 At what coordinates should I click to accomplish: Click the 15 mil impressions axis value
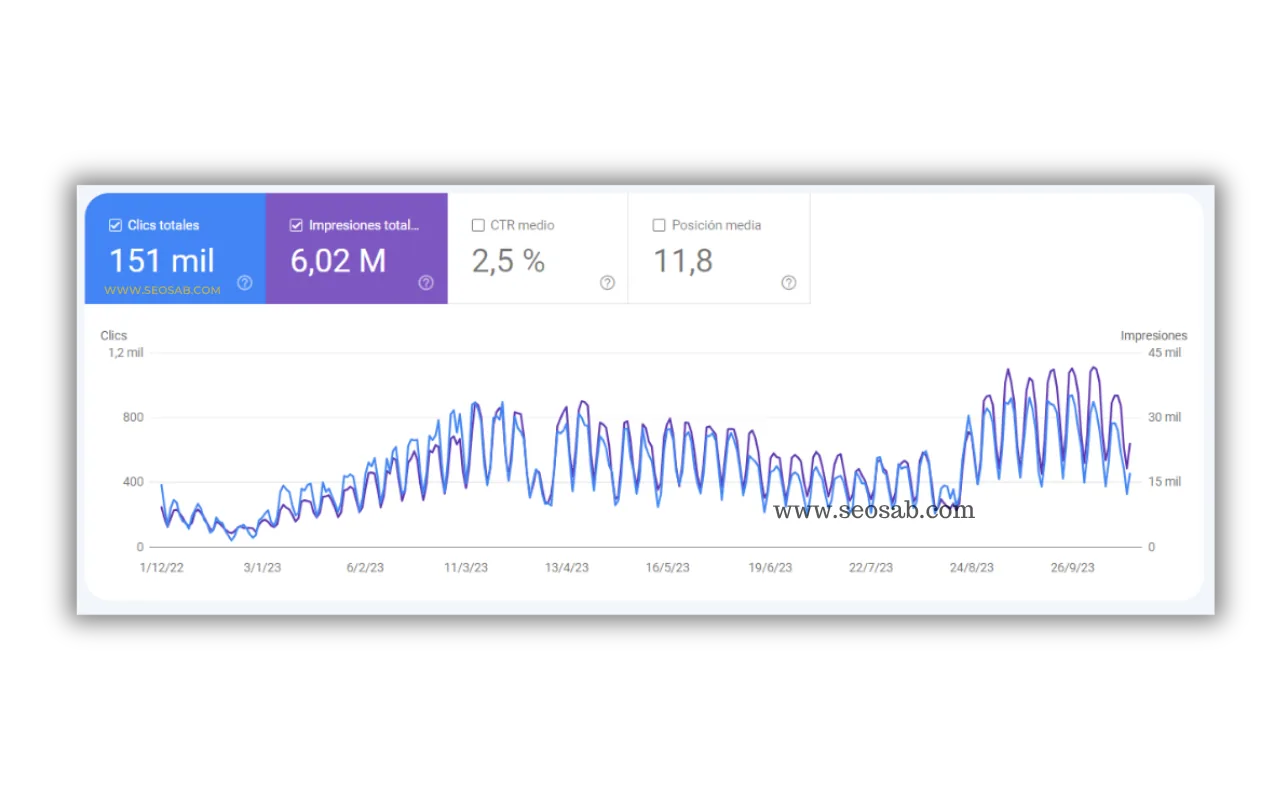[x=1164, y=482]
